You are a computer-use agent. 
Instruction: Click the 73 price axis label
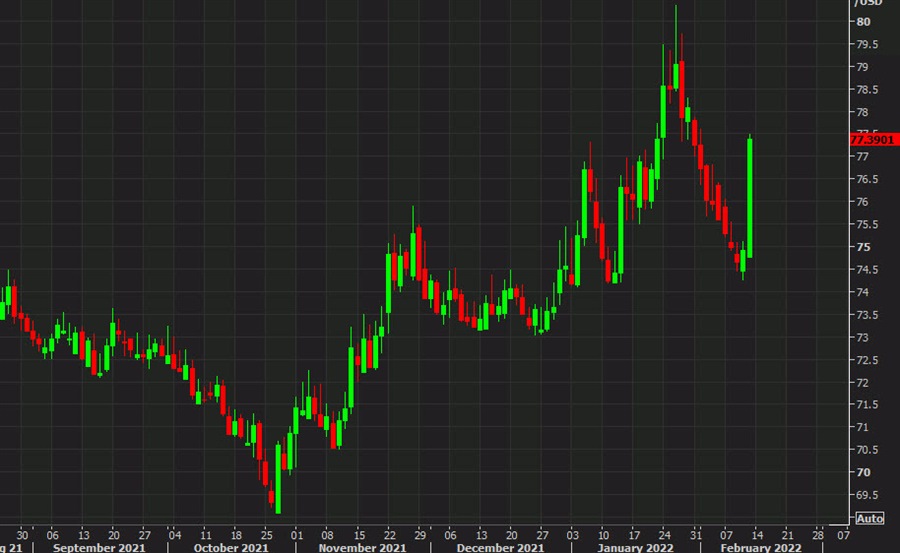(862, 337)
